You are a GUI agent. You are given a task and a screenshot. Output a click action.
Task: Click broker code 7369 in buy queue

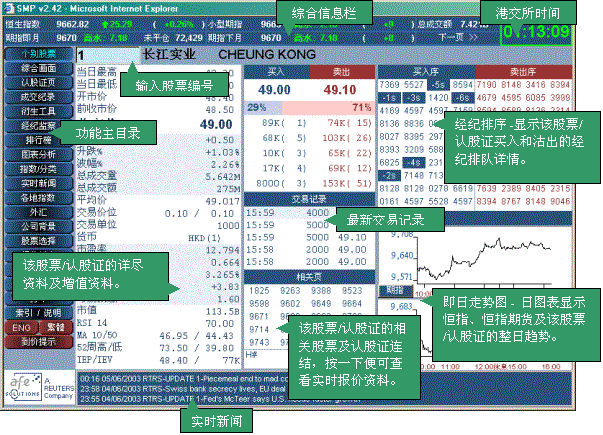point(389,85)
